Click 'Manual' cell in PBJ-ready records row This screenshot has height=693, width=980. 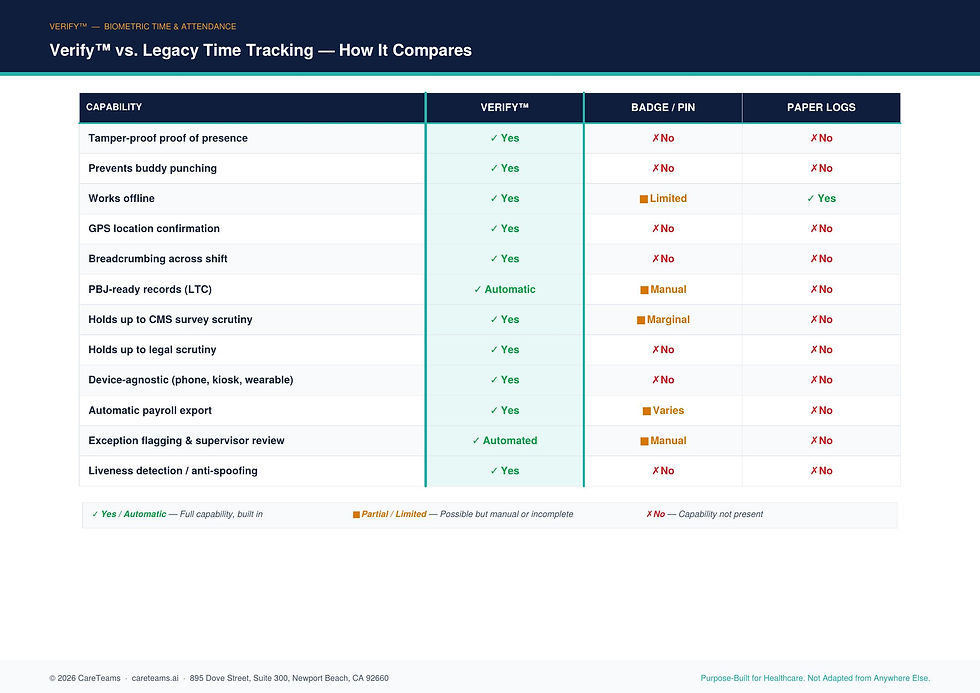[663, 289]
